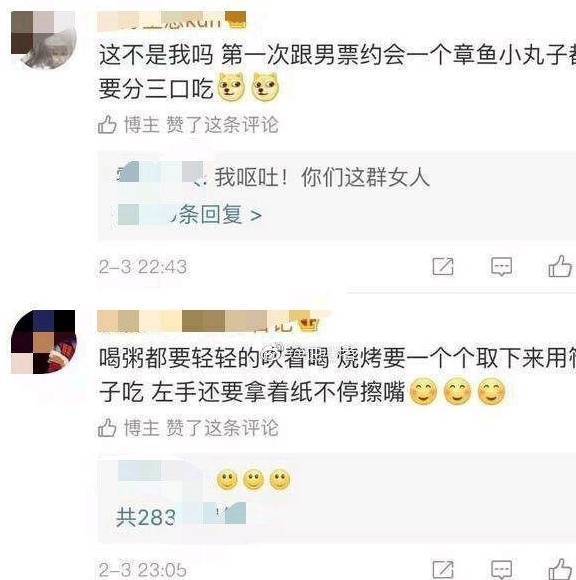
Task: Like the comment posted at 2-3 22:43
Action: pyautogui.click(x=560, y=266)
